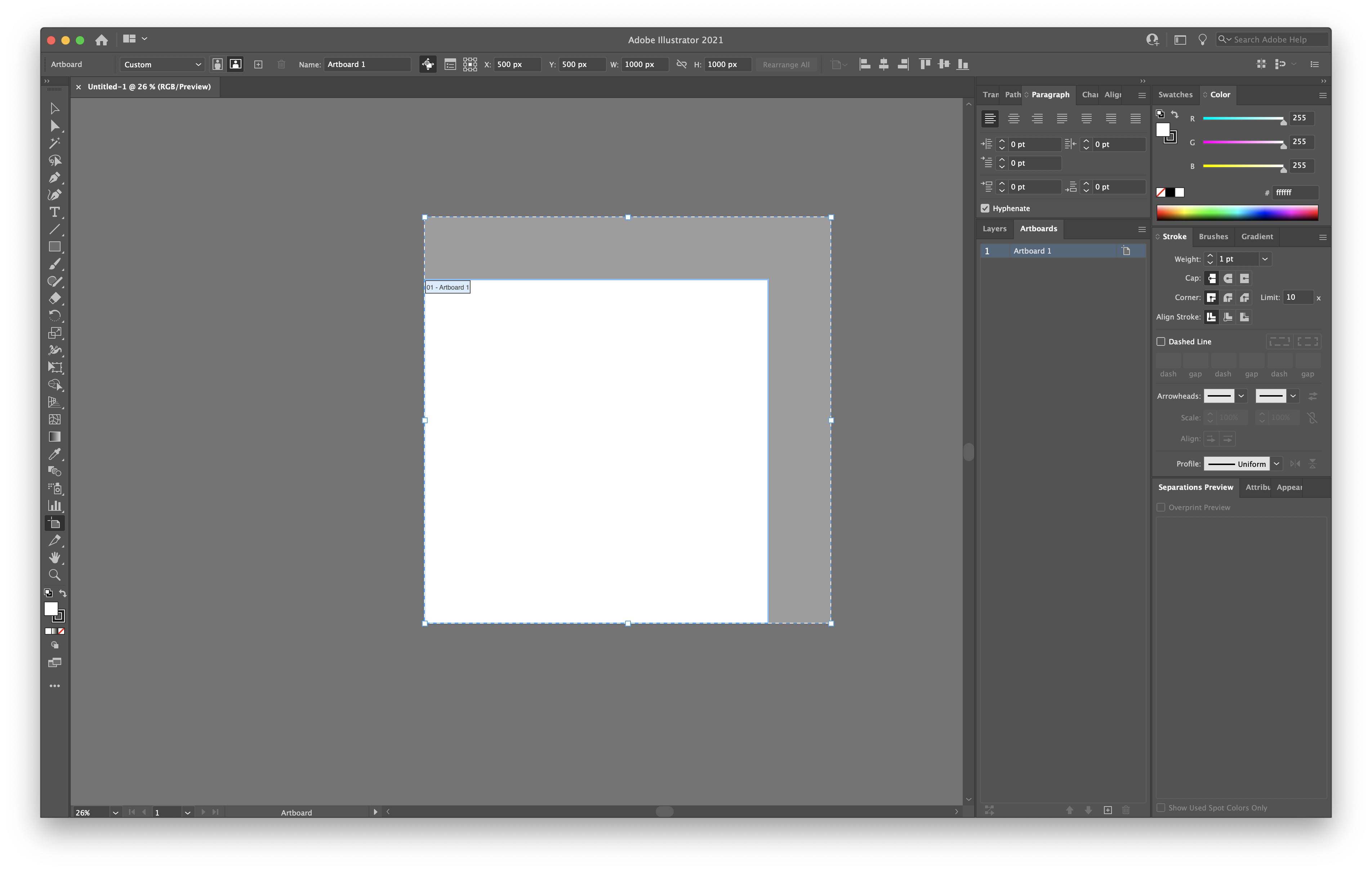Open the stroke Profile Uniform dropdown
Screen dimensions: 1372x871
(x=1276, y=464)
